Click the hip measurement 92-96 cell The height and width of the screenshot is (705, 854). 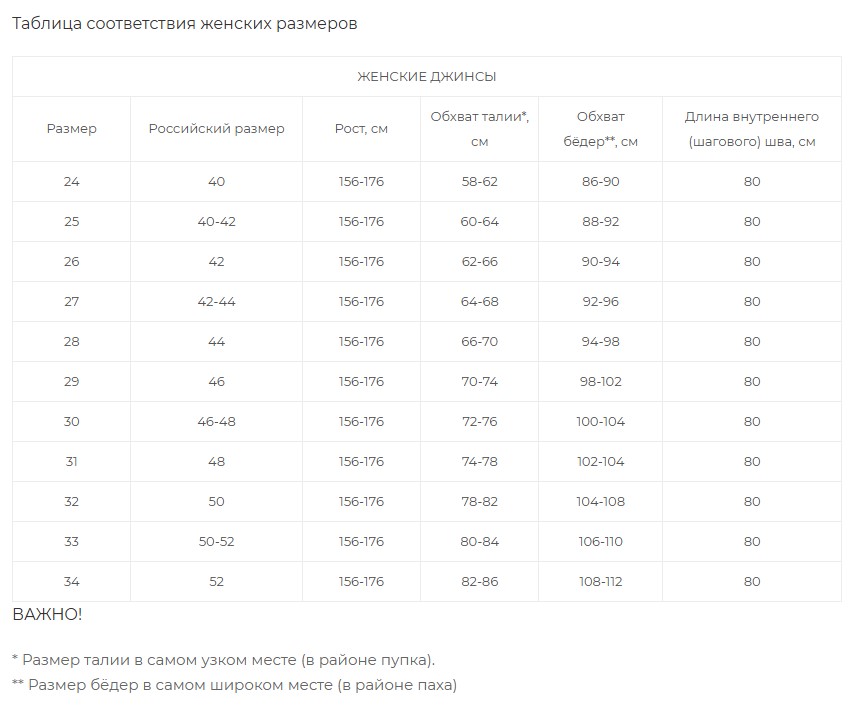[x=600, y=302]
